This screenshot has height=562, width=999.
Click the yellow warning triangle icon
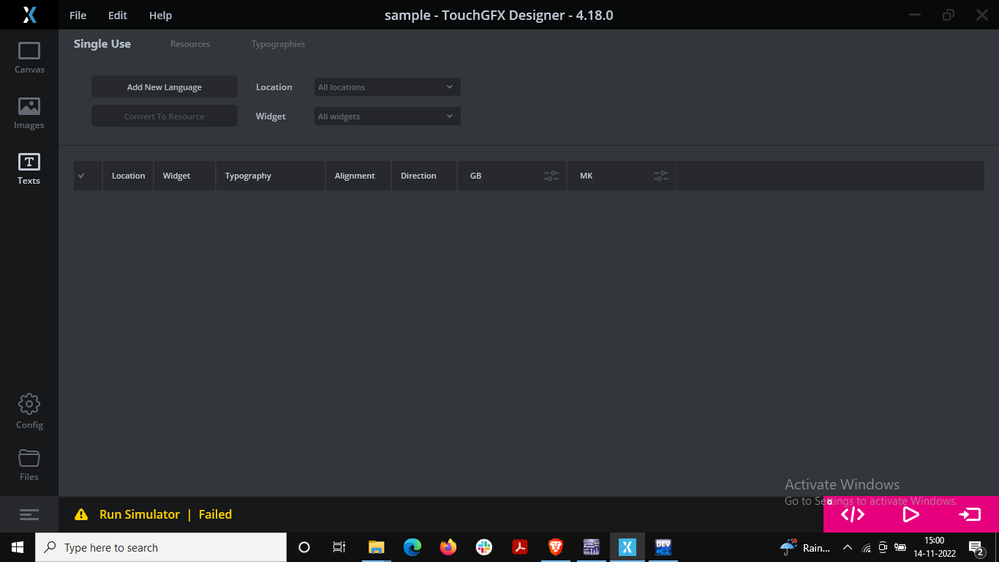coord(81,514)
